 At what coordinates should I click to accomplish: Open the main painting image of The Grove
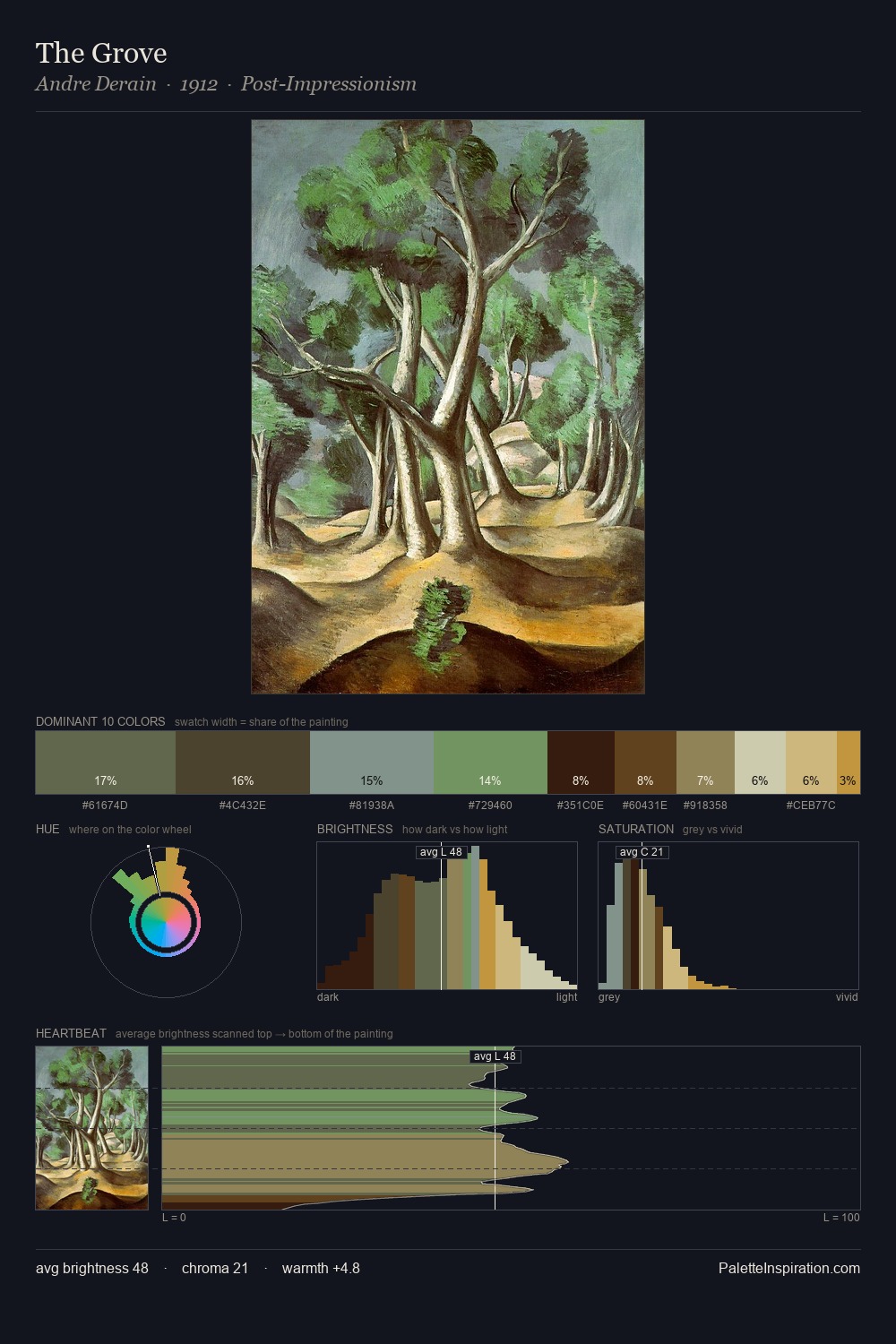(448, 407)
